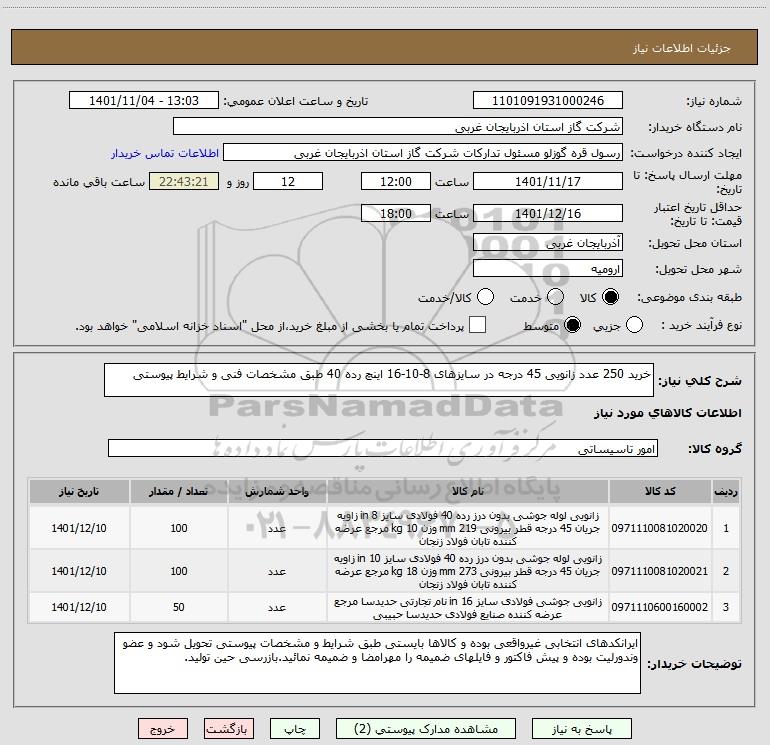Select the خدمت radio button

click(x=555, y=297)
